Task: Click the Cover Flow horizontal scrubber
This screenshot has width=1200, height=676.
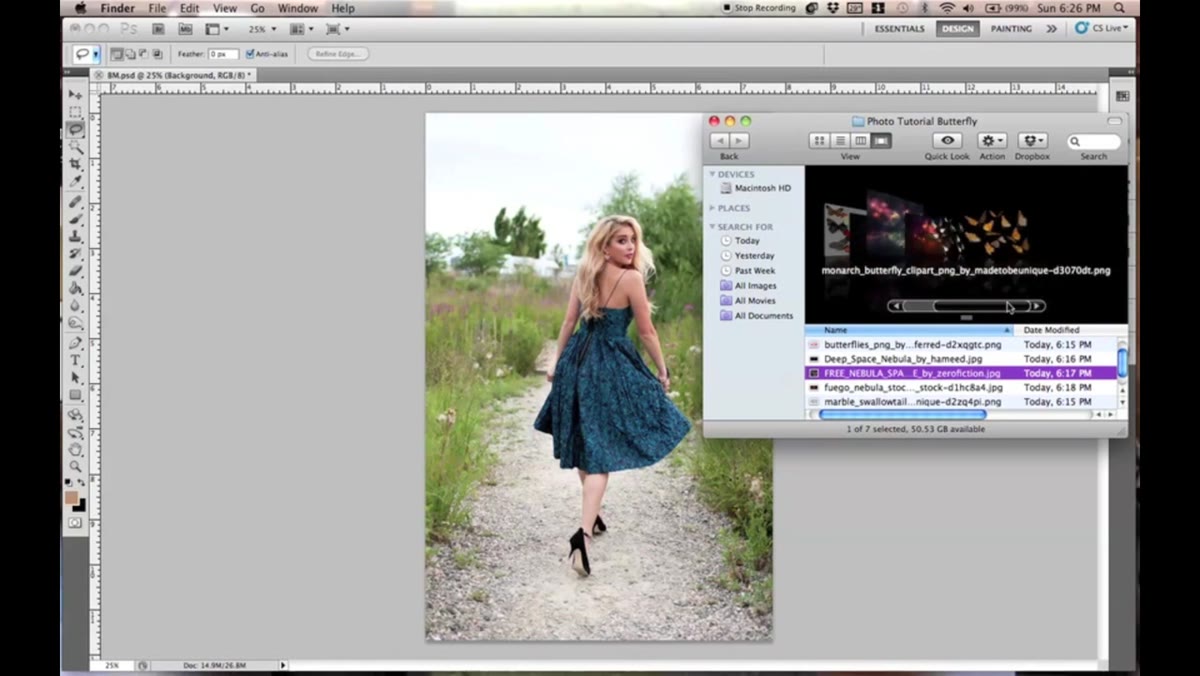Action: pos(966,306)
